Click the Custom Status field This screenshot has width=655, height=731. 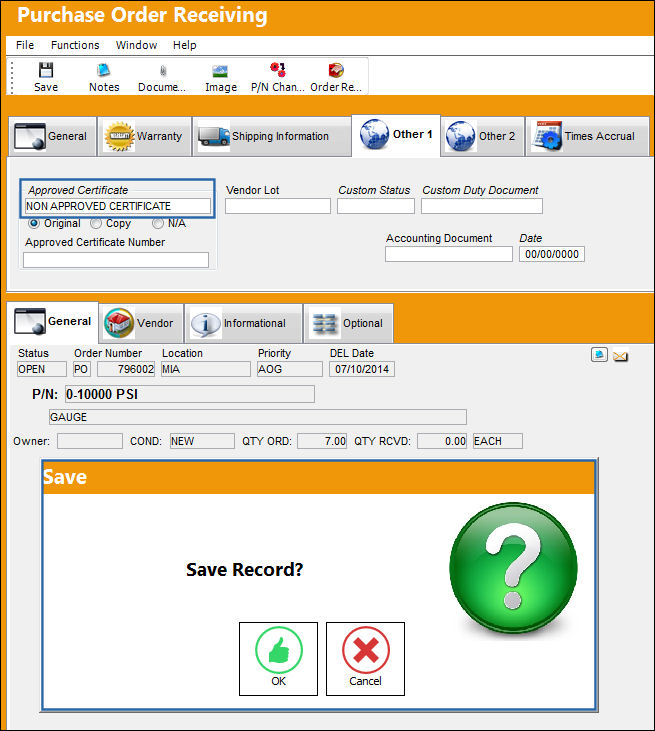click(x=376, y=206)
